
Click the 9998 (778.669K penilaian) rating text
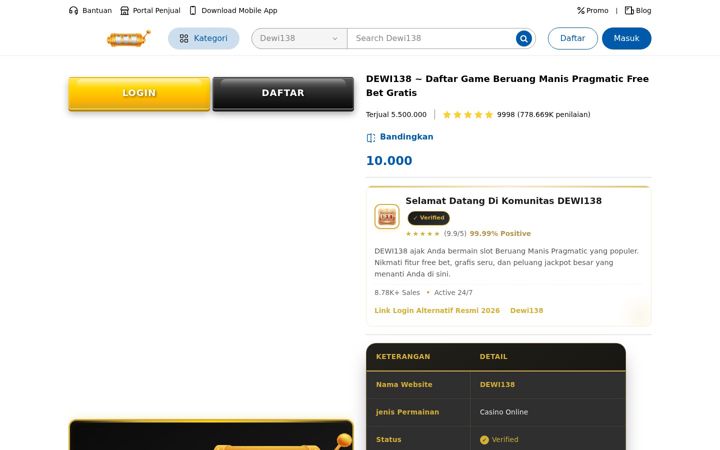pyautogui.click(x=544, y=115)
